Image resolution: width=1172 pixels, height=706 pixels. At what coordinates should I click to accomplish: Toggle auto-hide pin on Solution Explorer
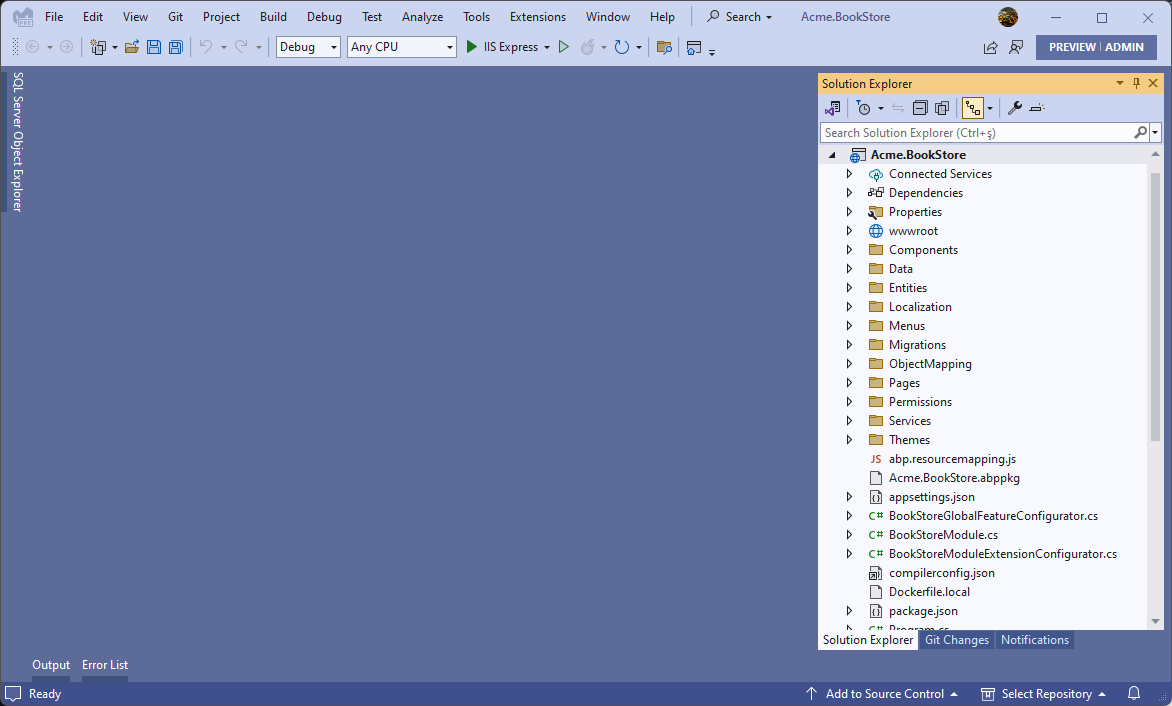pos(1136,84)
